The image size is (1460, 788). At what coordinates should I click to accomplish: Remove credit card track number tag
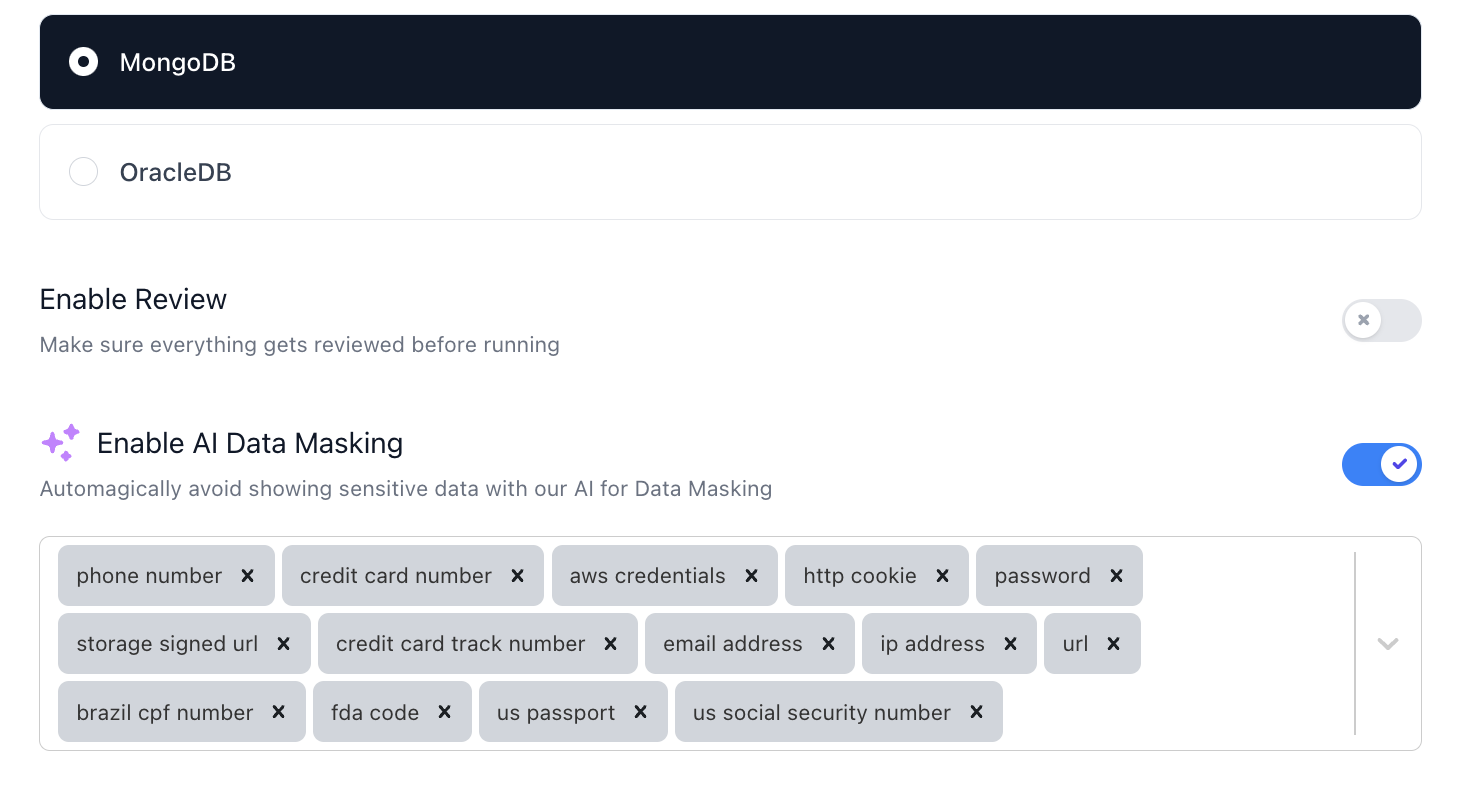610,644
